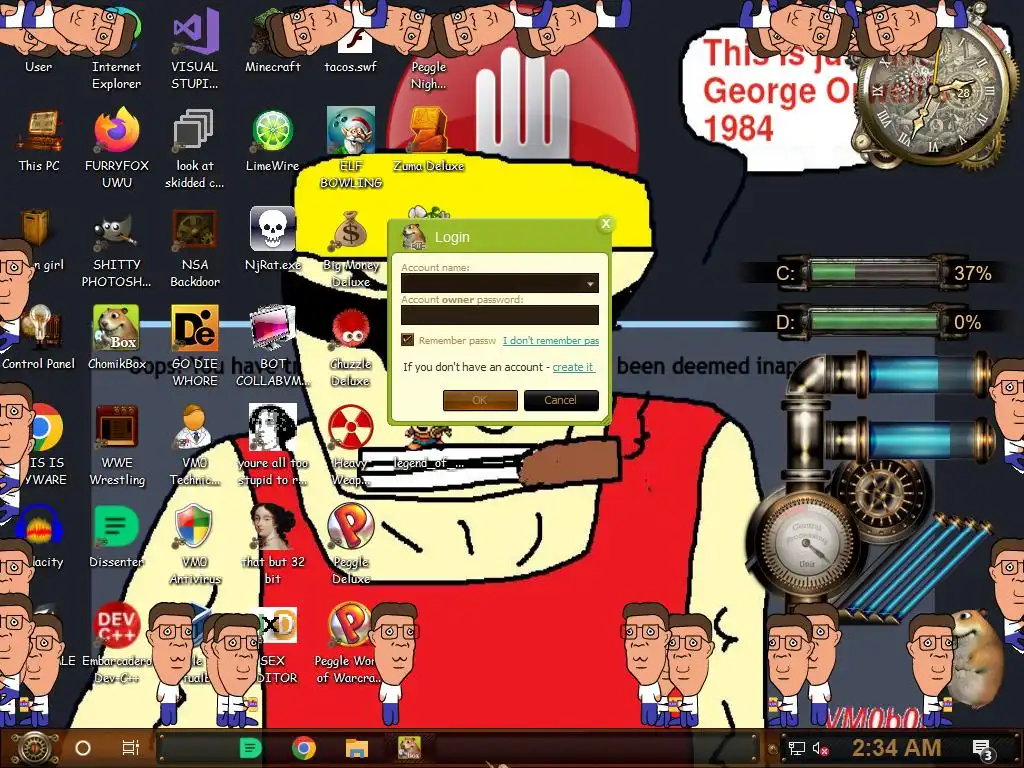Open Task View on the taskbar
The height and width of the screenshot is (768, 1024).
pos(131,748)
